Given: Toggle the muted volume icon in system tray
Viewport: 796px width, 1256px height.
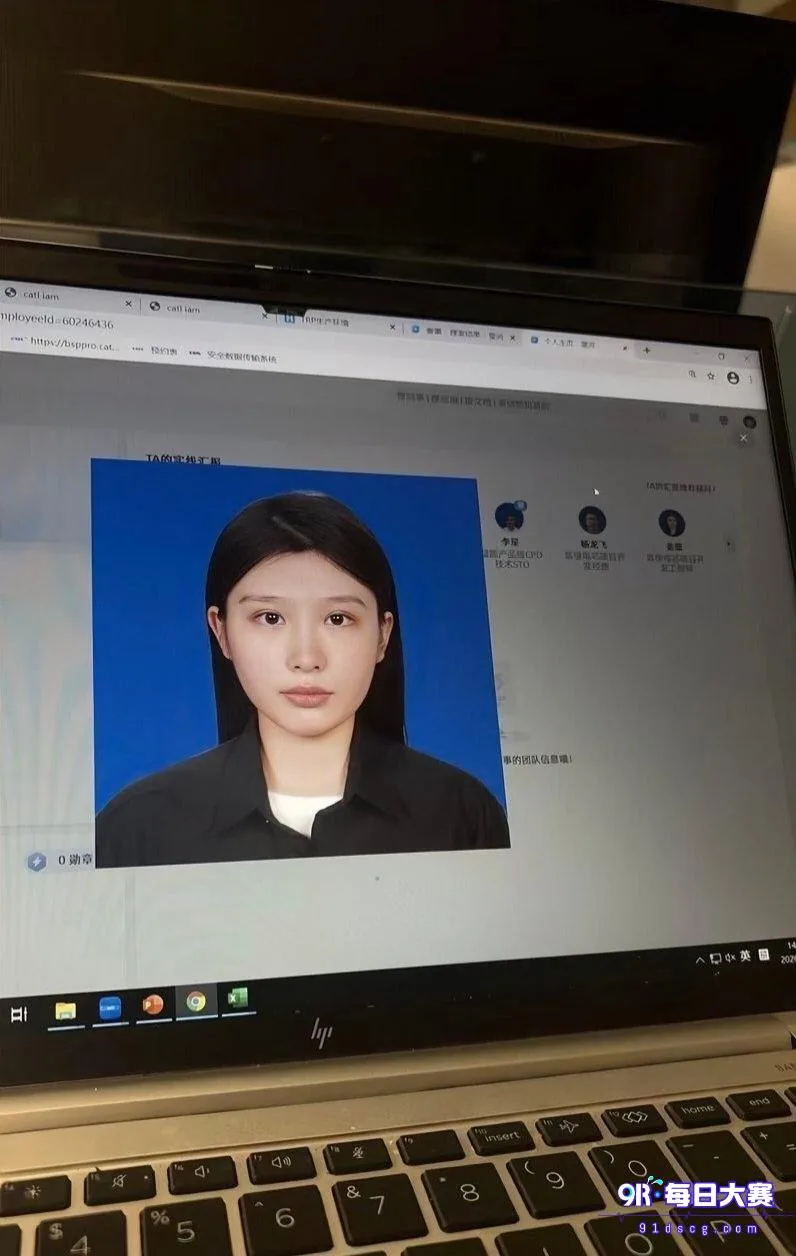Looking at the screenshot, I should (x=731, y=957).
